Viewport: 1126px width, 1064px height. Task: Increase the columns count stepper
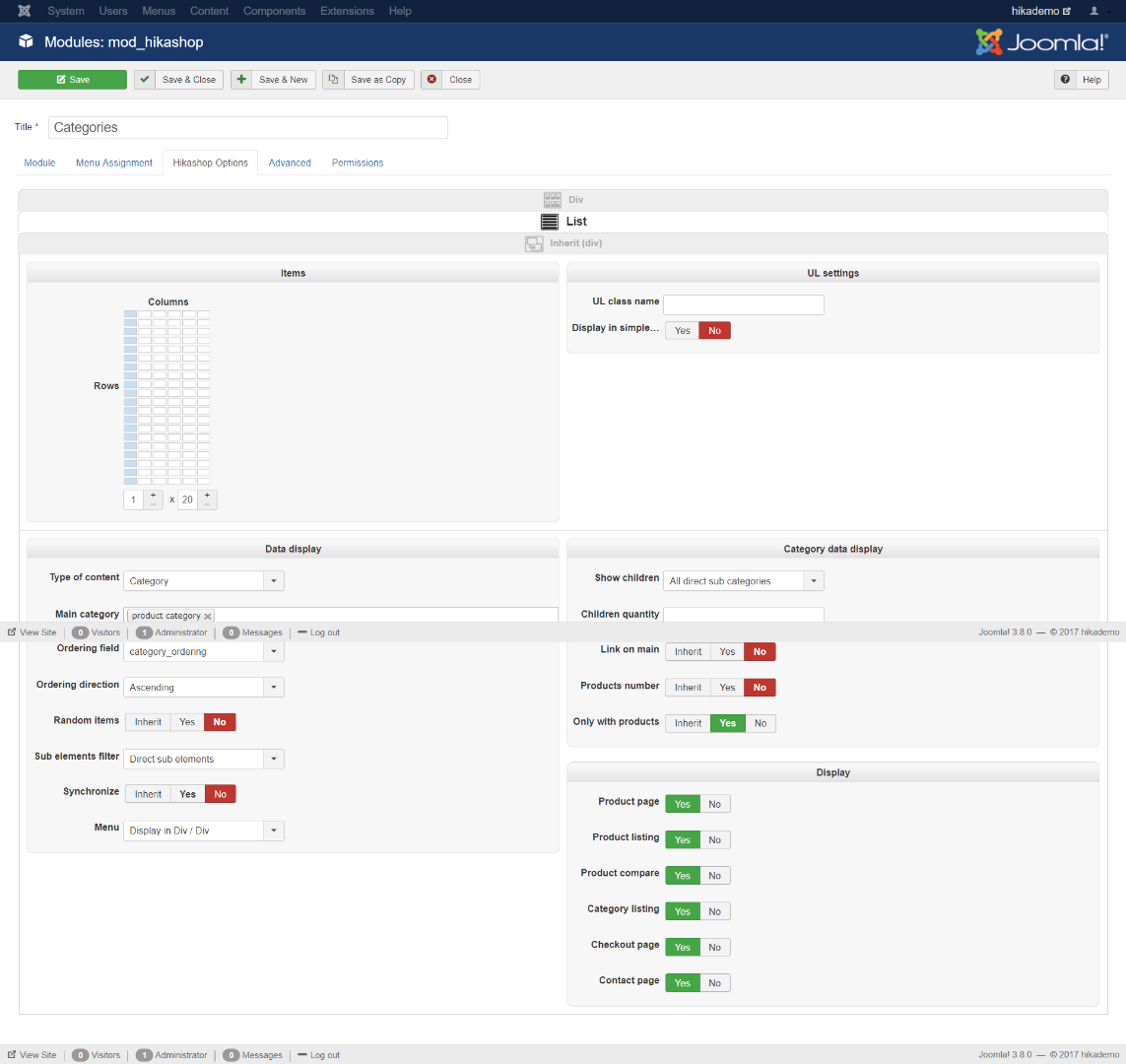pos(153,496)
